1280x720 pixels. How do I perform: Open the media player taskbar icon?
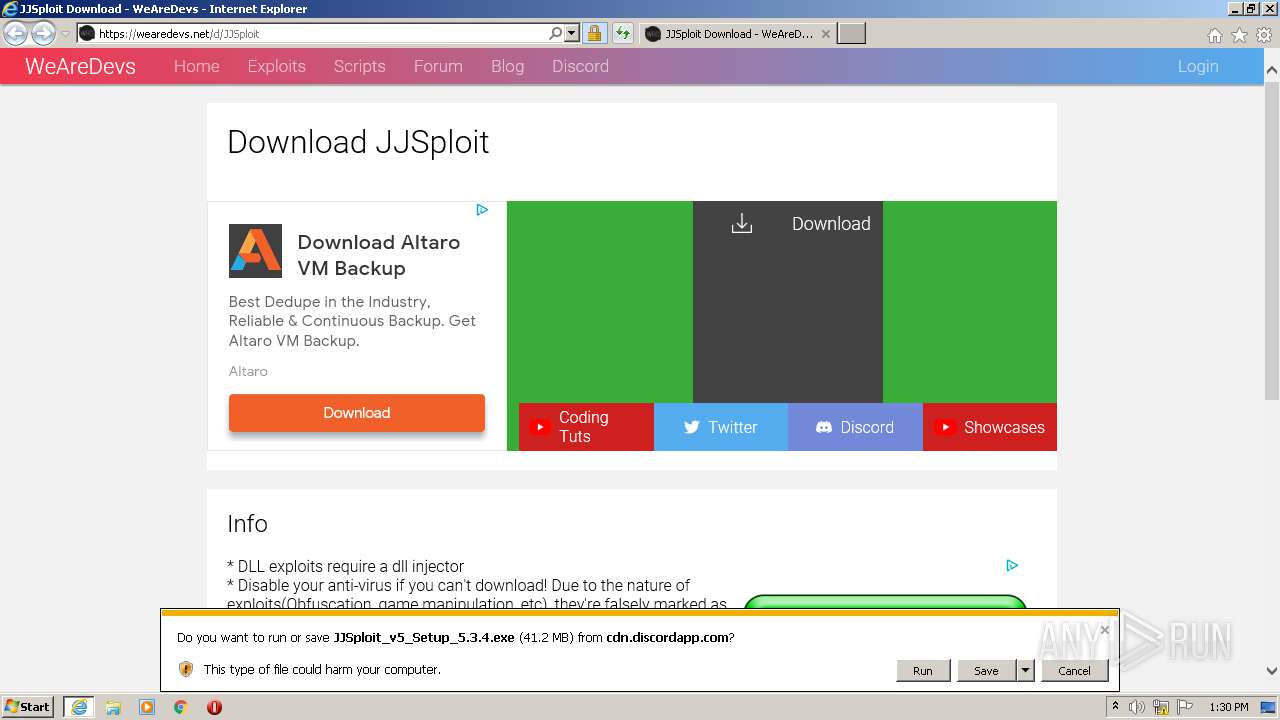[x=147, y=707]
